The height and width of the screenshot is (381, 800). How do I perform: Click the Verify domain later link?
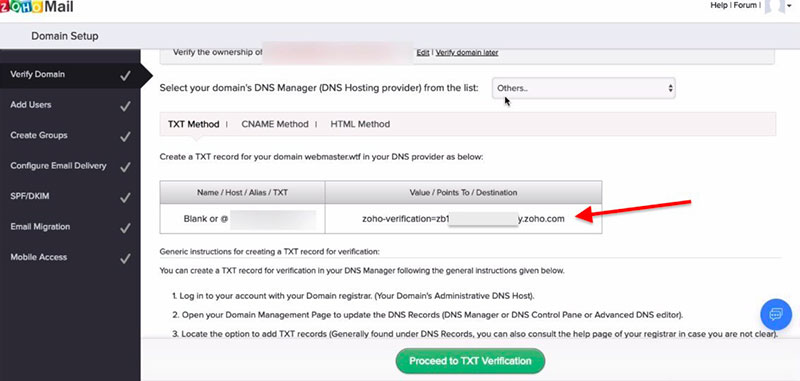coord(467,53)
